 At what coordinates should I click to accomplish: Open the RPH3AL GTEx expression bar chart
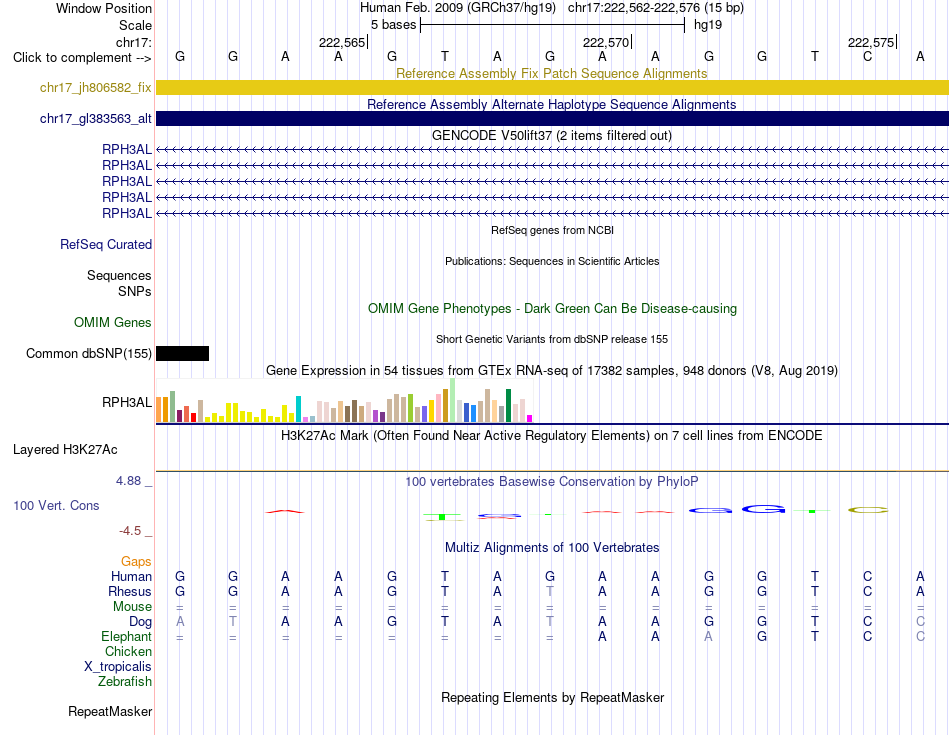[x=344, y=400]
